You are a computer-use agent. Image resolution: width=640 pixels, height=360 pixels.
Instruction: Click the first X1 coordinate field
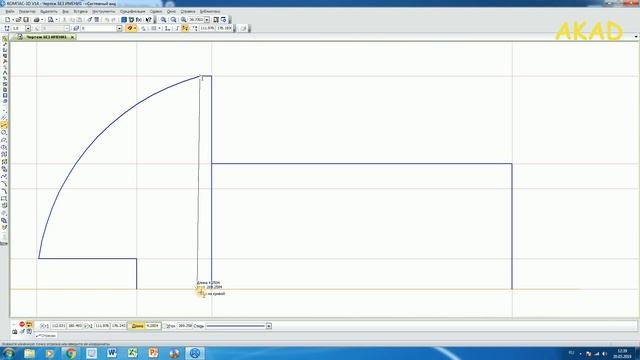click(59, 326)
